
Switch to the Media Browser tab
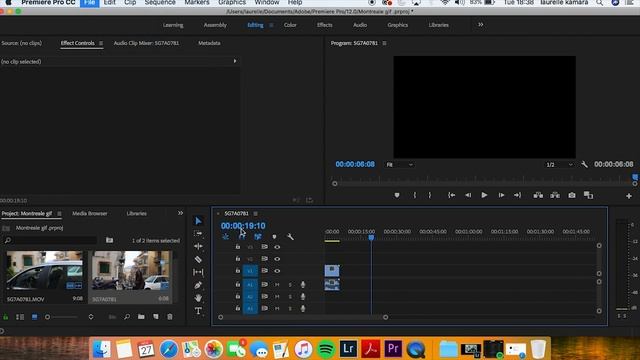90,213
